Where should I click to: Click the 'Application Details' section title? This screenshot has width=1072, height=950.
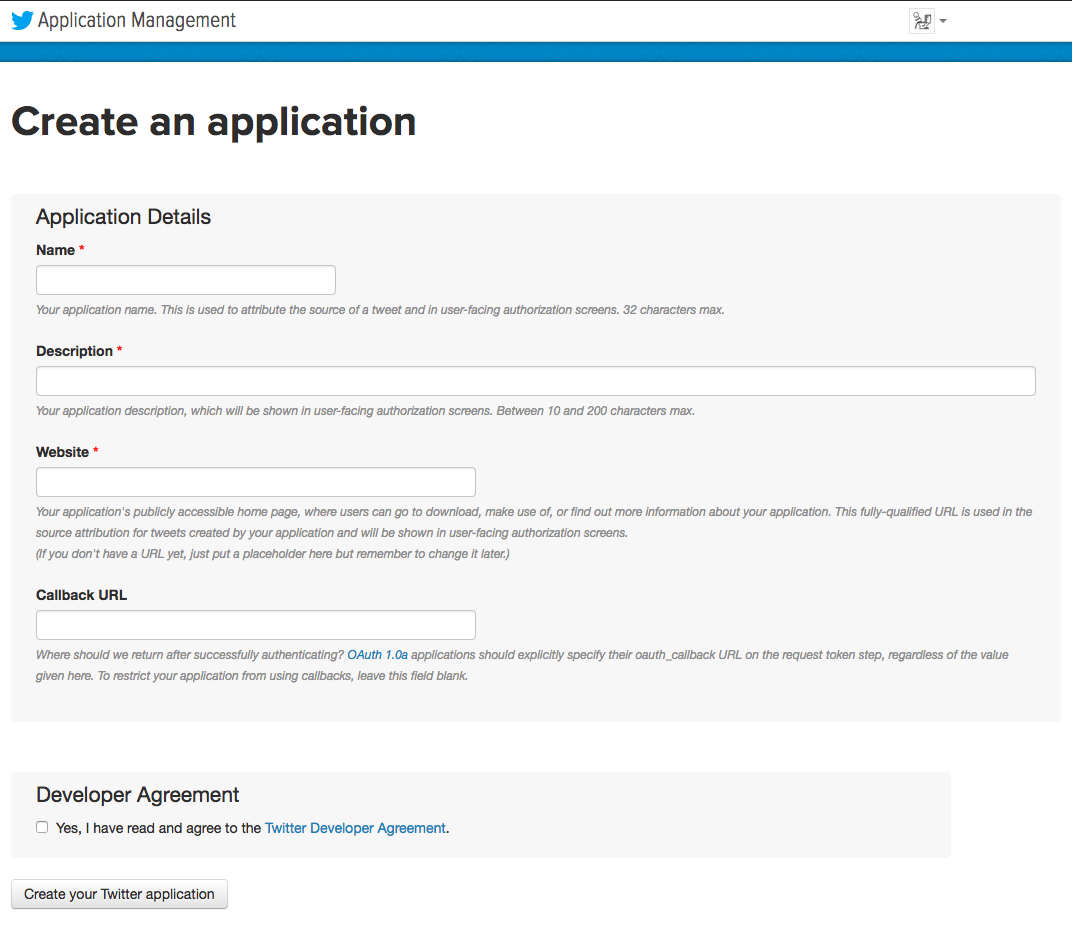(124, 217)
